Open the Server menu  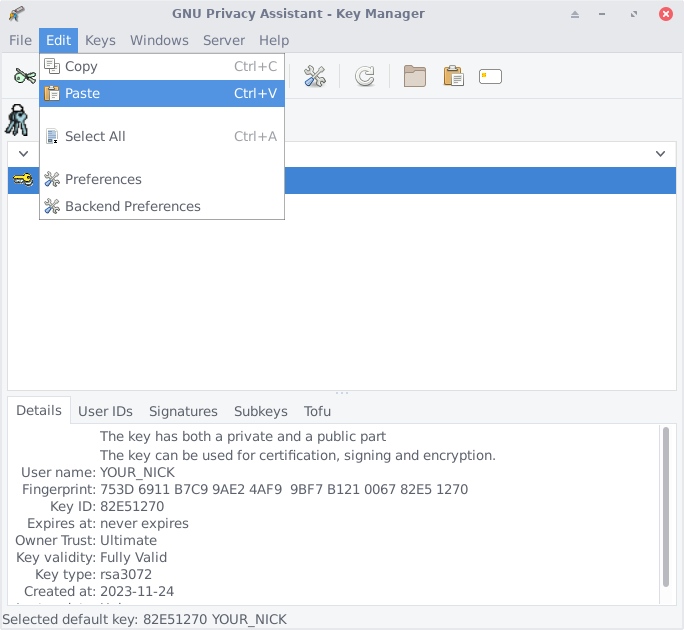pyautogui.click(x=223, y=40)
